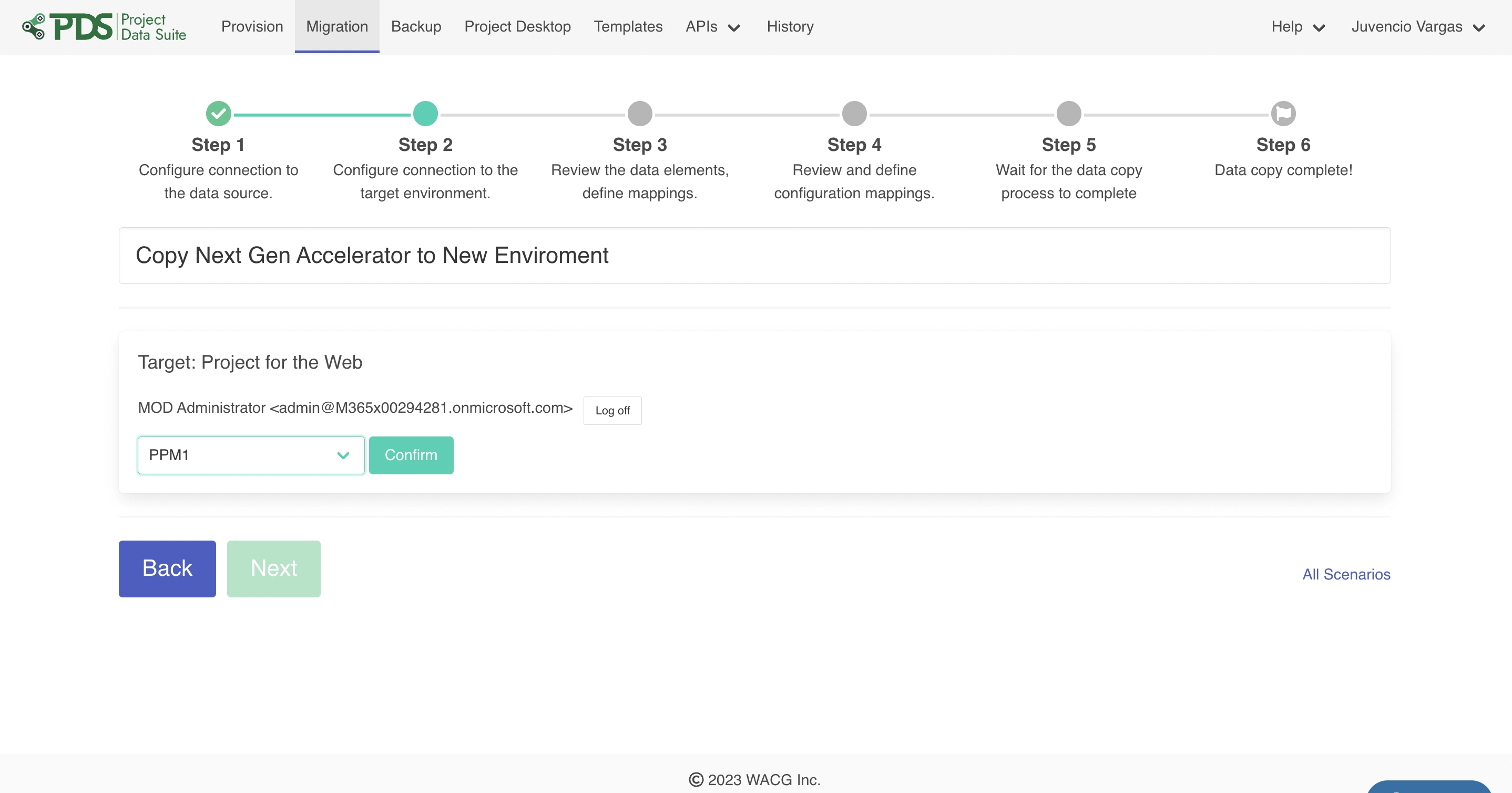1512x793 pixels.
Task: Open the Backup tab
Action: [415, 27]
